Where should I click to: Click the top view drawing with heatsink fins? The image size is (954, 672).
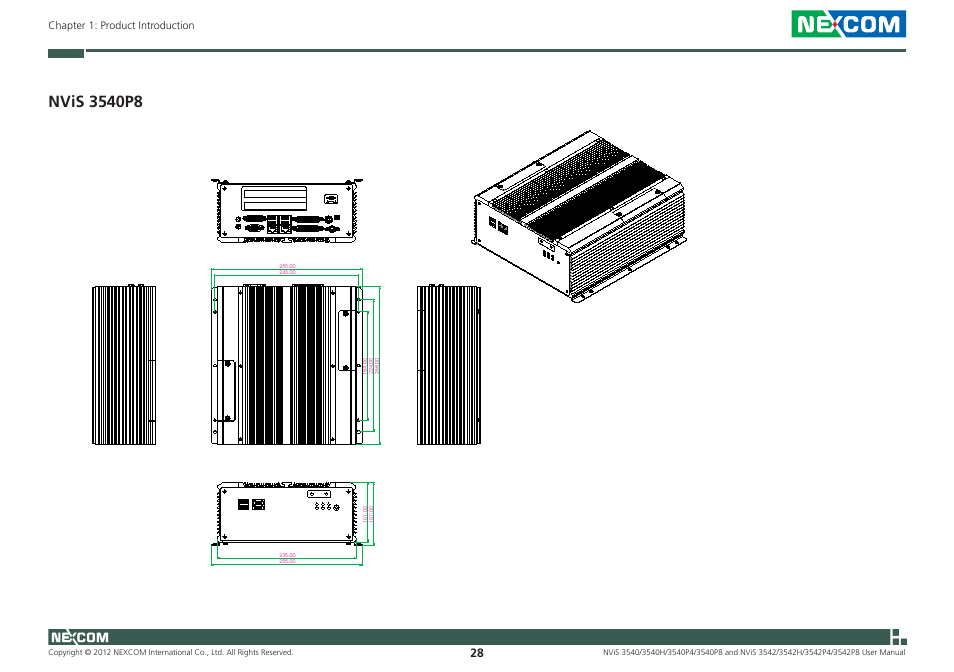point(287,365)
